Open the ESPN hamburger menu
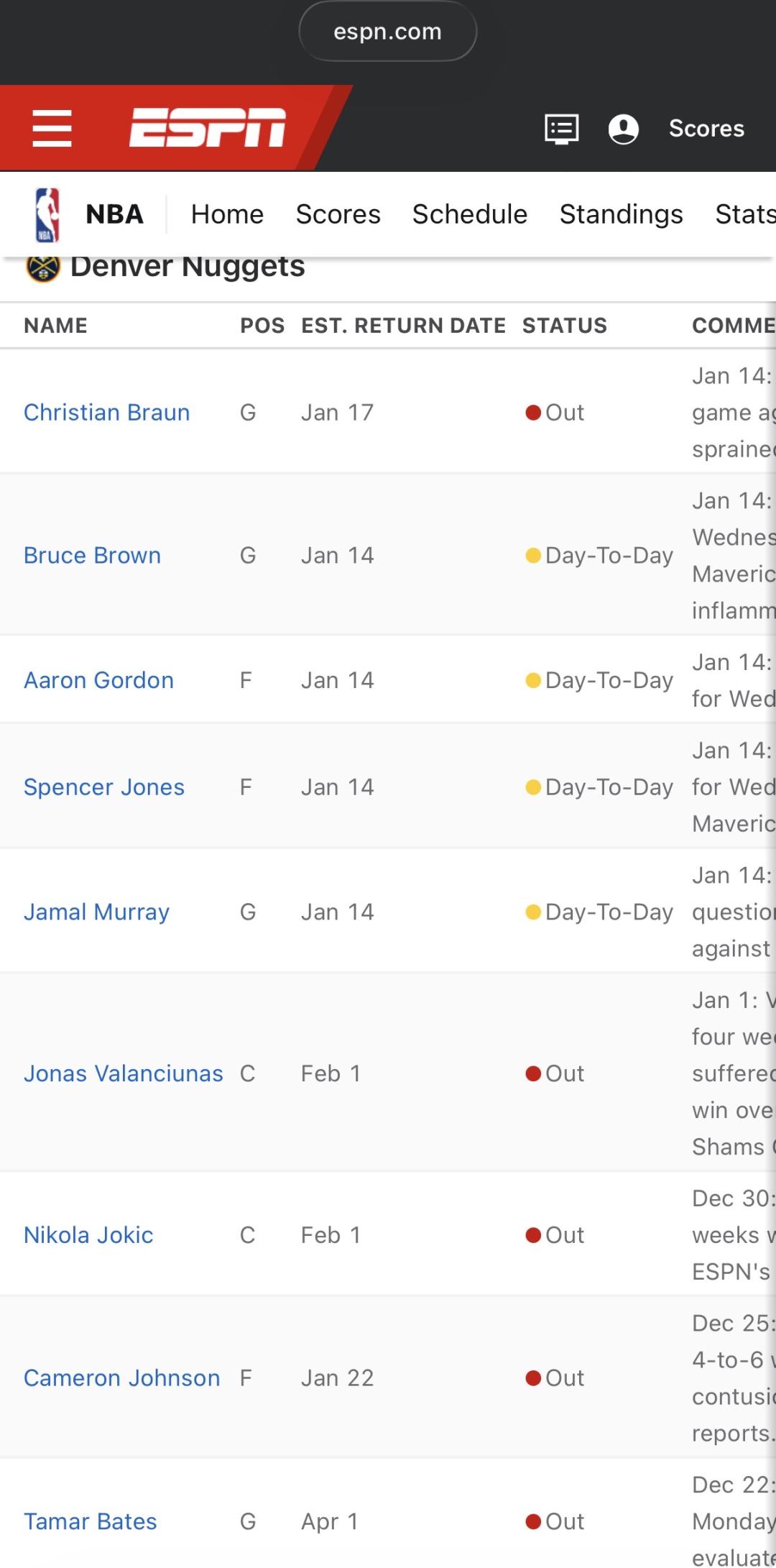 52,128
